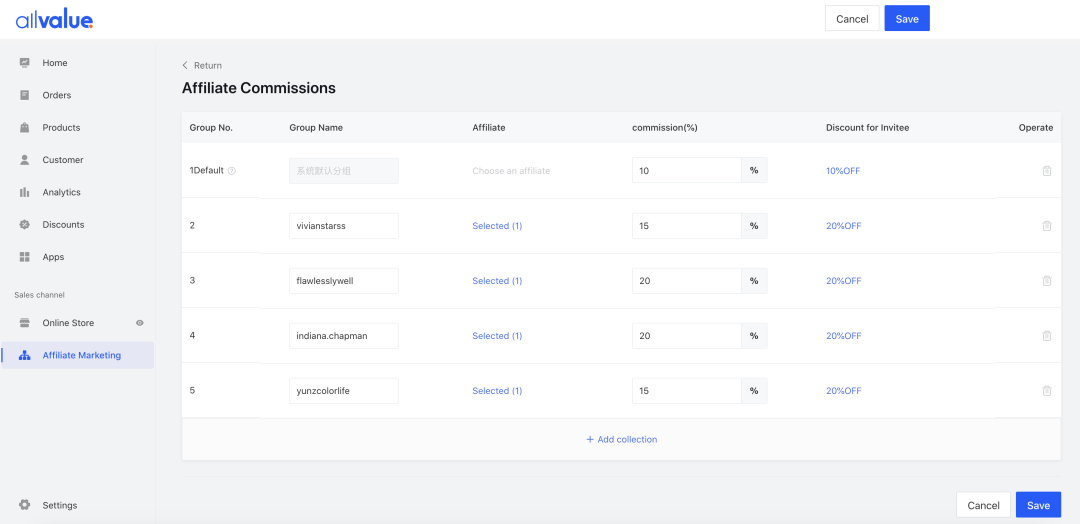Viewport: 1080px width, 524px height.
Task: Click the bottom Cancel button
Action: 983,505
